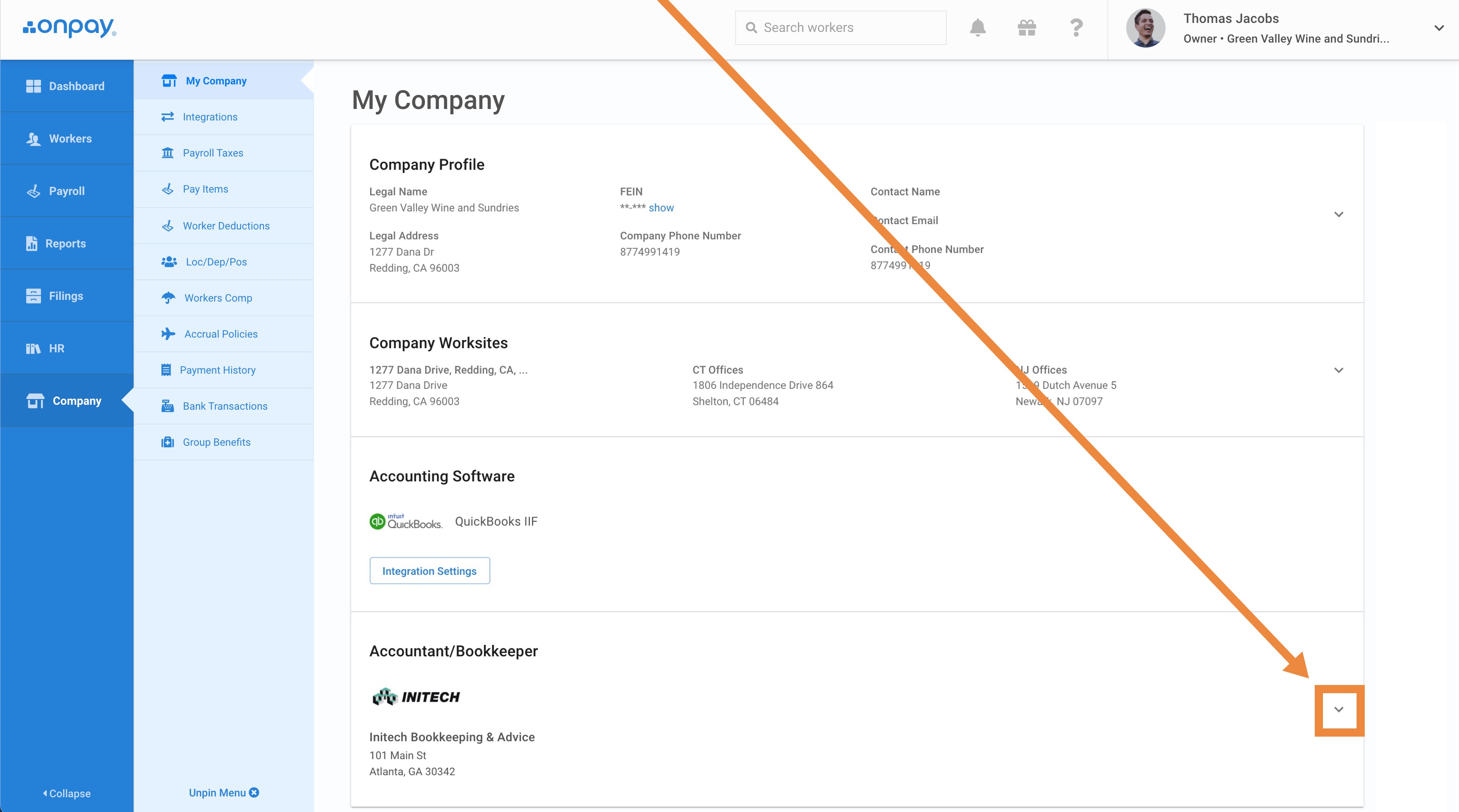Click the HR books icon
The height and width of the screenshot is (812, 1459).
point(34,348)
